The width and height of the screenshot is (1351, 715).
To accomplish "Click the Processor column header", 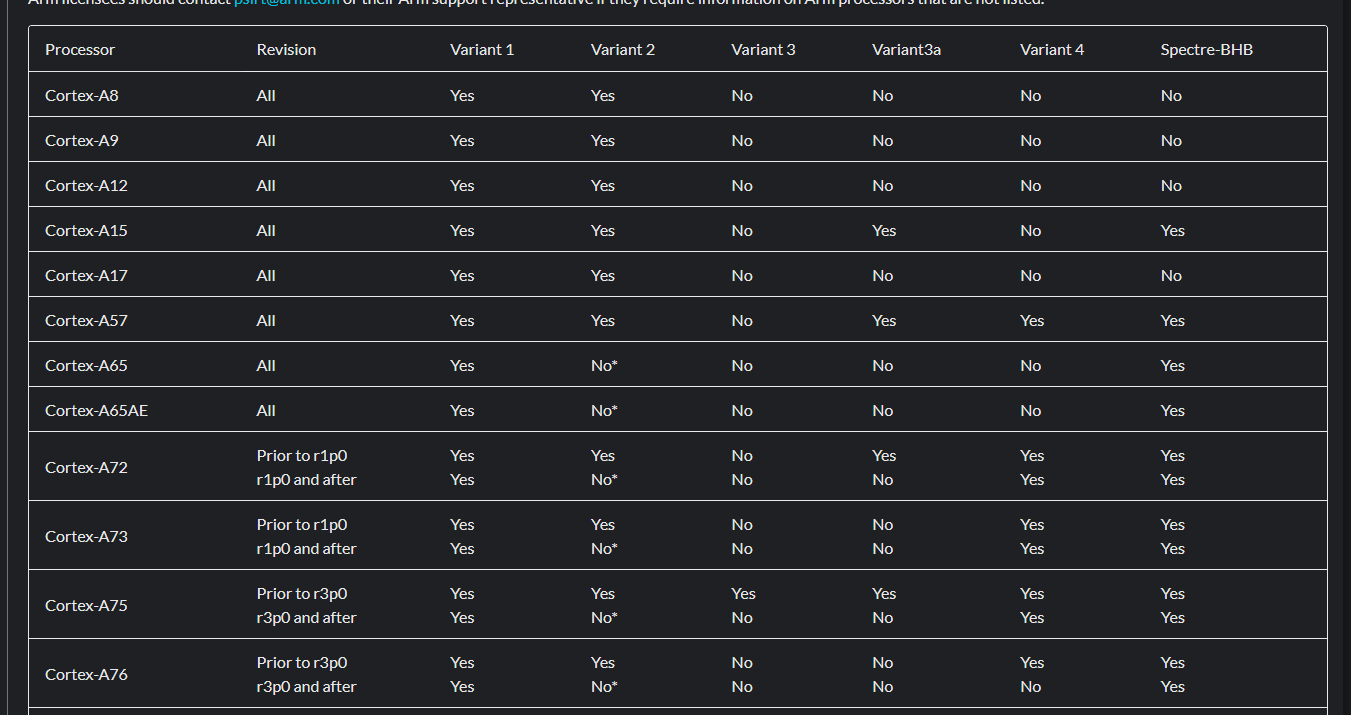I will (80, 49).
